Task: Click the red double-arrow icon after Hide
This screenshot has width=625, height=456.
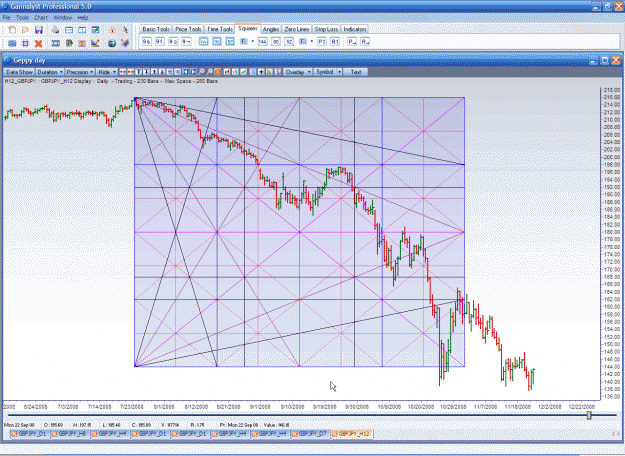Action: coord(123,72)
